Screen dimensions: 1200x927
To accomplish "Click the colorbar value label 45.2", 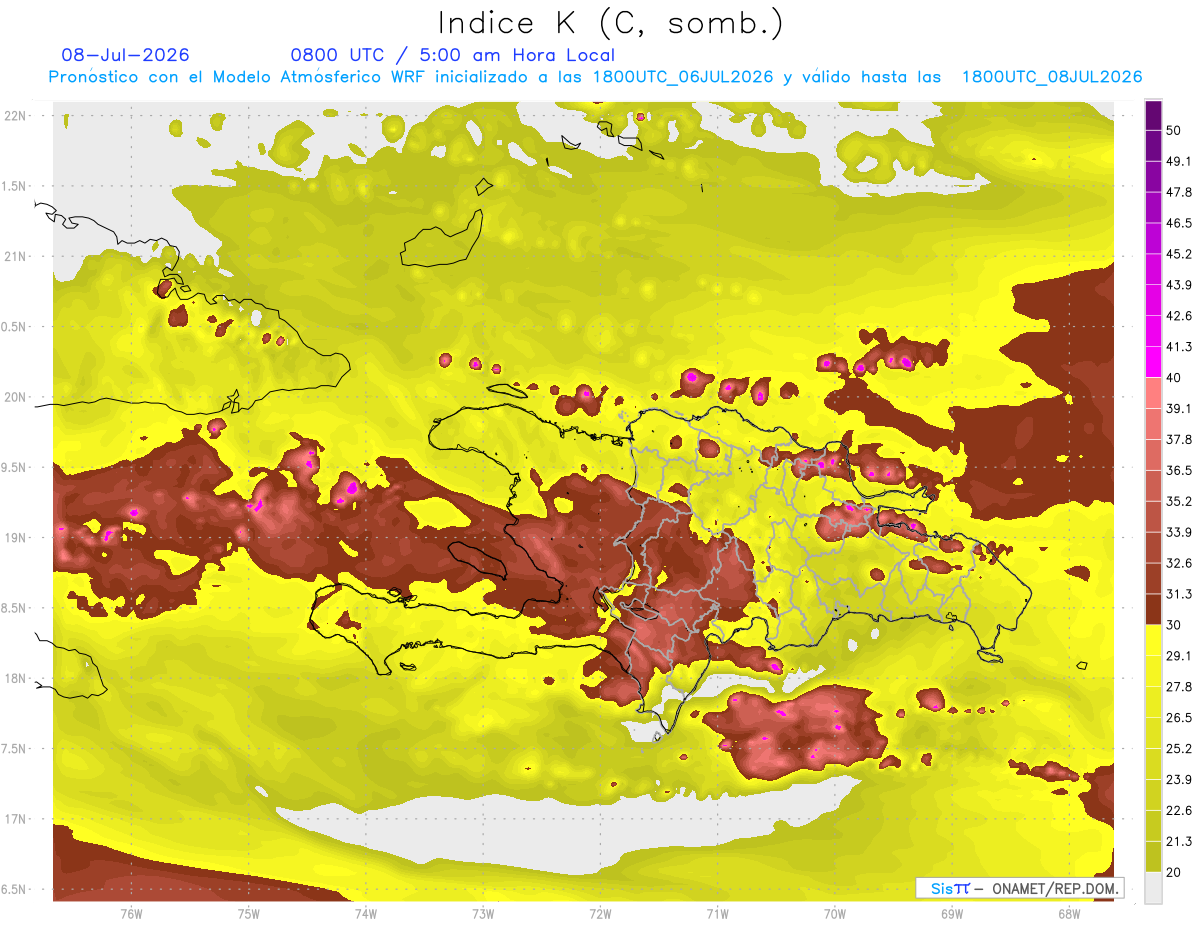I will point(1177,254).
